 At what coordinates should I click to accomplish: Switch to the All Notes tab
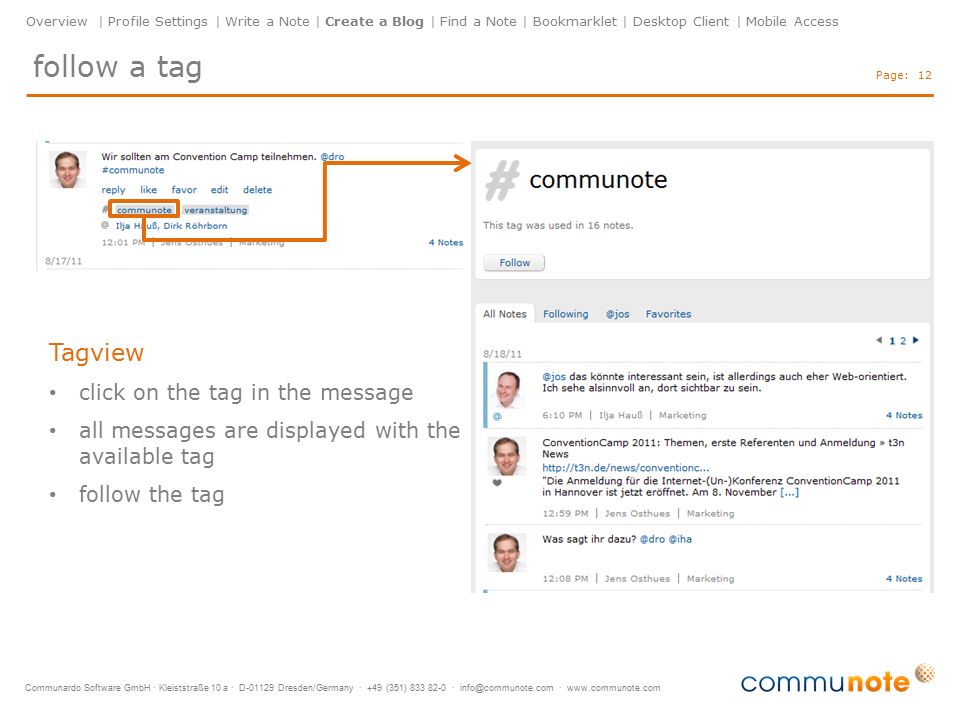coord(504,314)
